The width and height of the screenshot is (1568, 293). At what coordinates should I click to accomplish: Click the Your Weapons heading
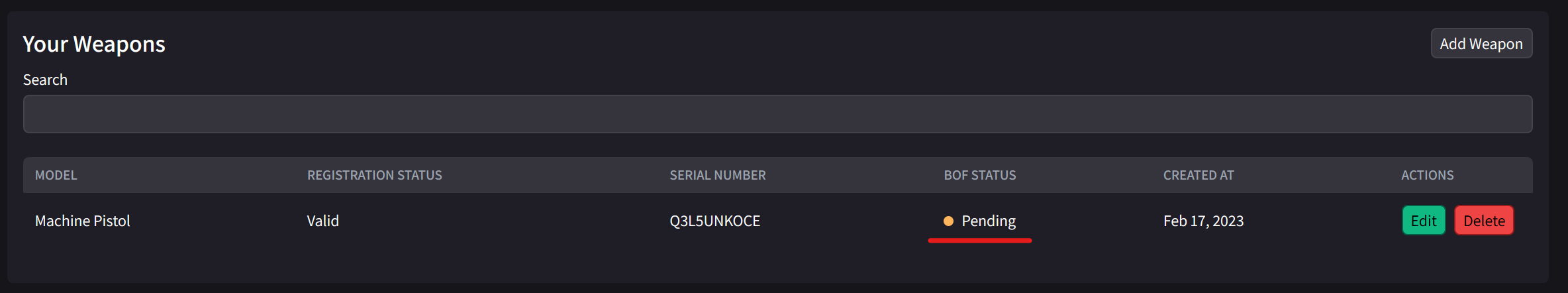tap(94, 44)
